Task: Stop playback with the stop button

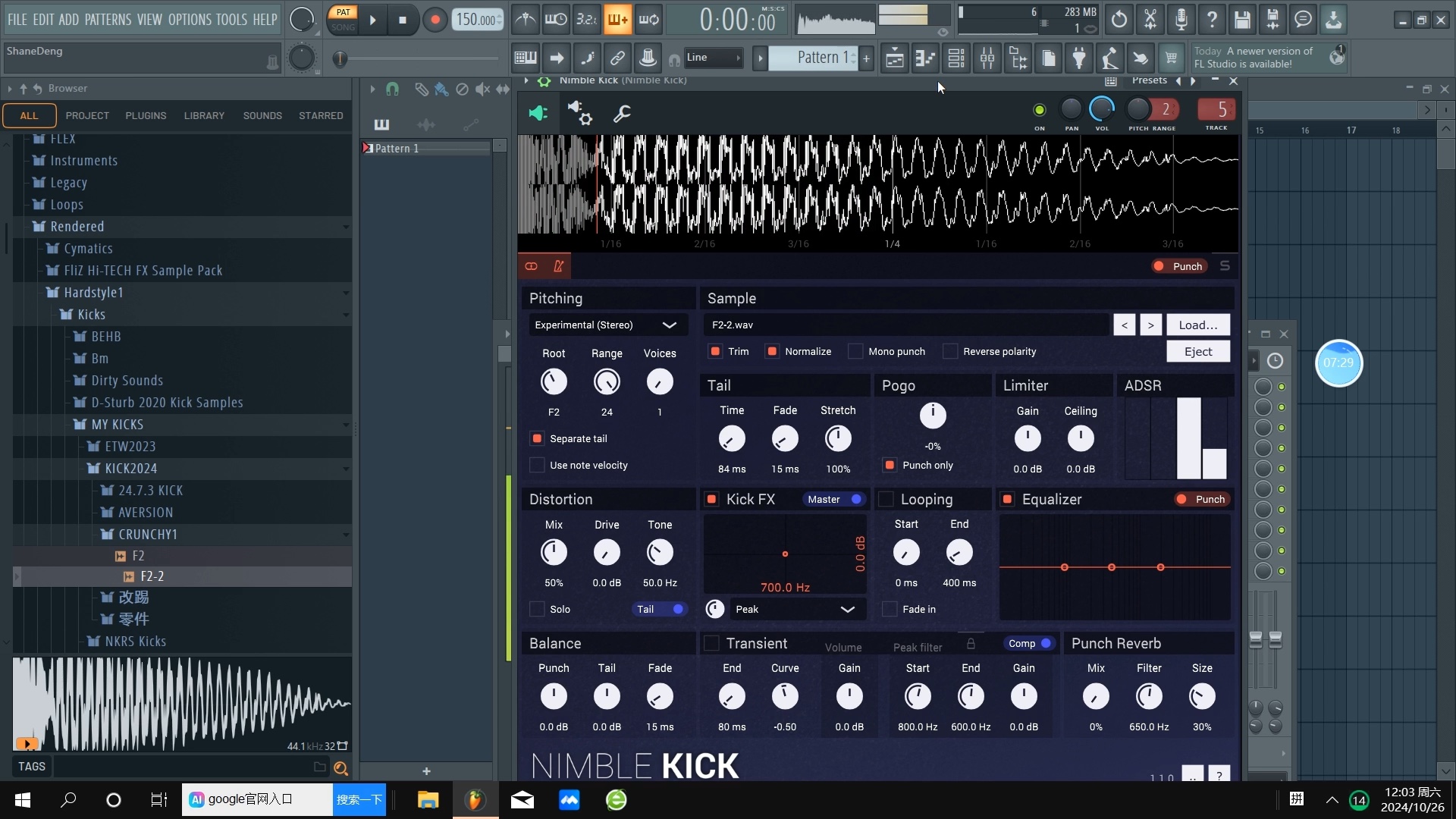Action: click(x=403, y=20)
